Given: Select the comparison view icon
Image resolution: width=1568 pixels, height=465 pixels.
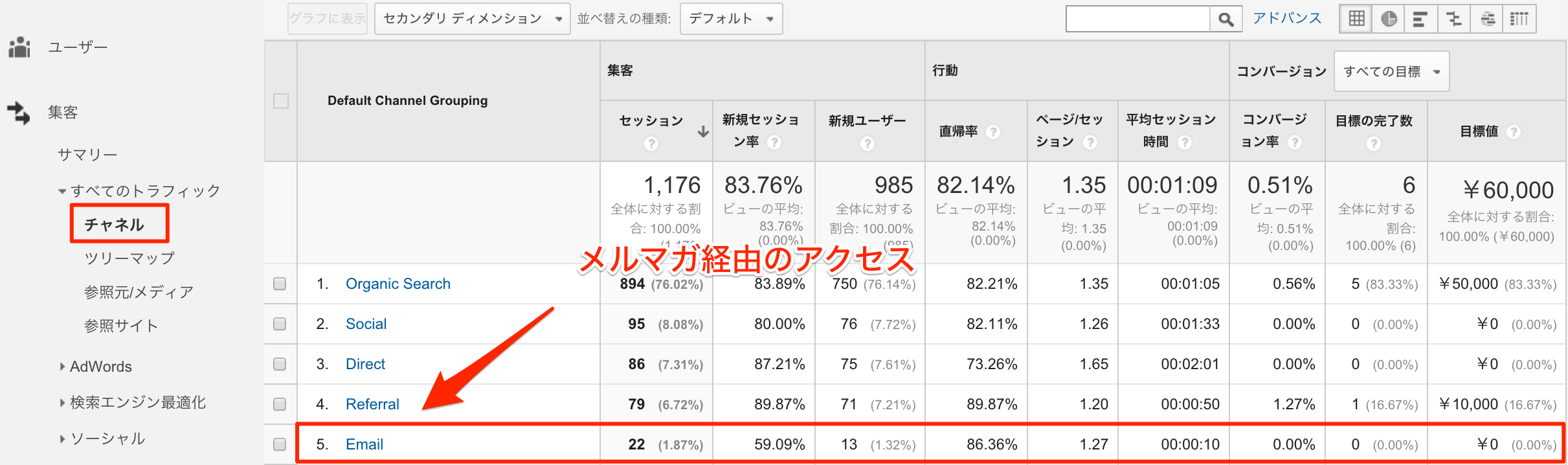Looking at the screenshot, I should pos(1454,19).
